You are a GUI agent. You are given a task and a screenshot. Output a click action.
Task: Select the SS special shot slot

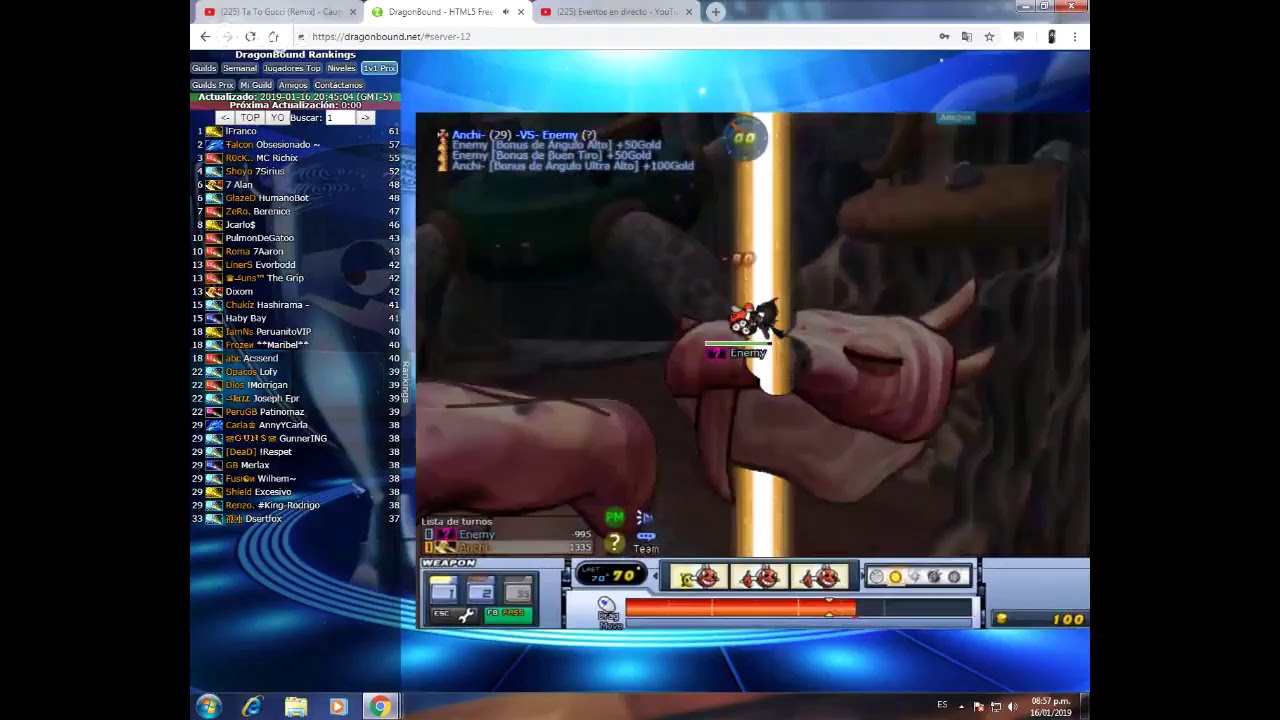click(518, 590)
